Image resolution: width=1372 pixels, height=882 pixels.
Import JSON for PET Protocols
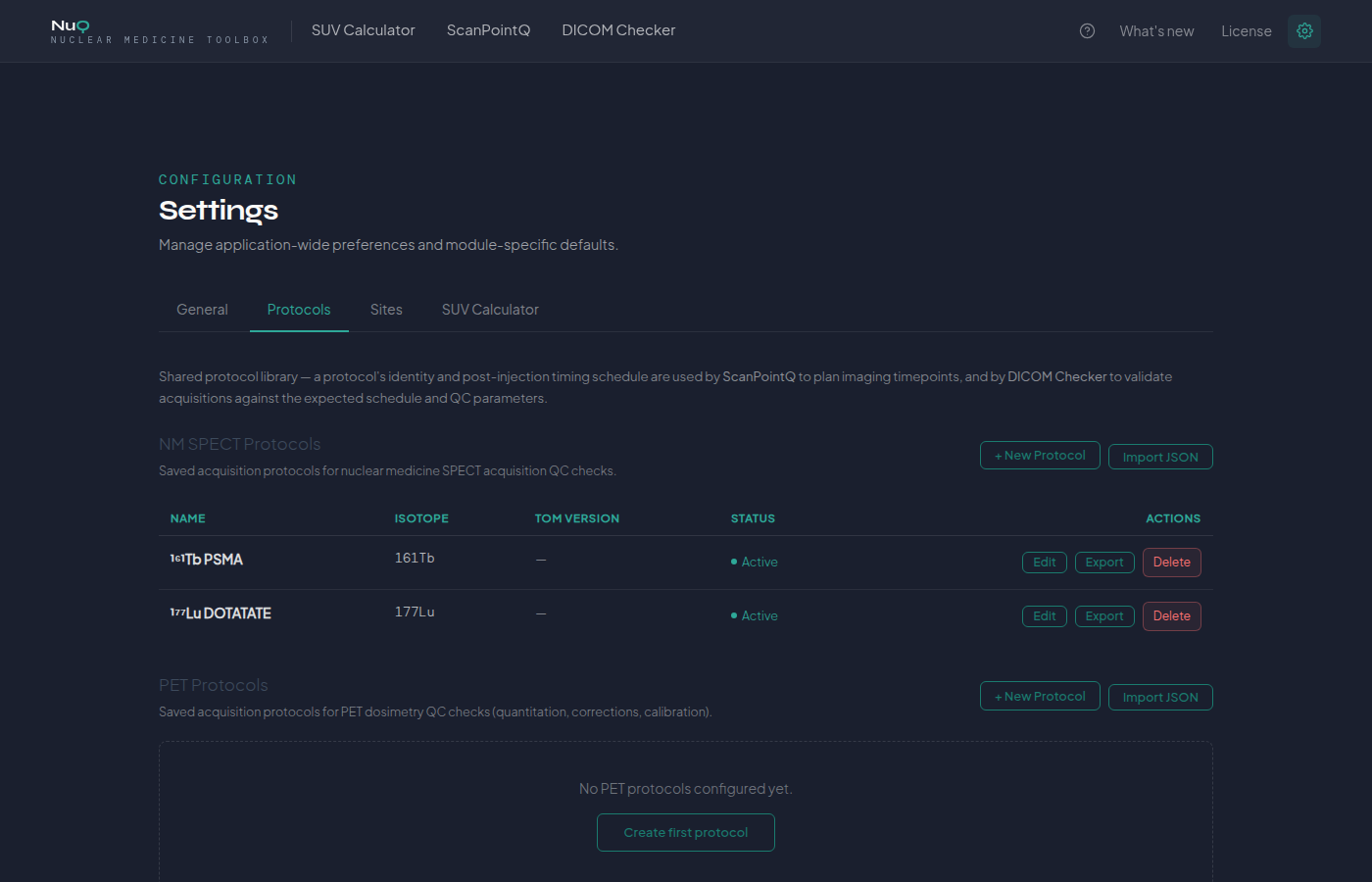pyautogui.click(x=1160, y=697)
